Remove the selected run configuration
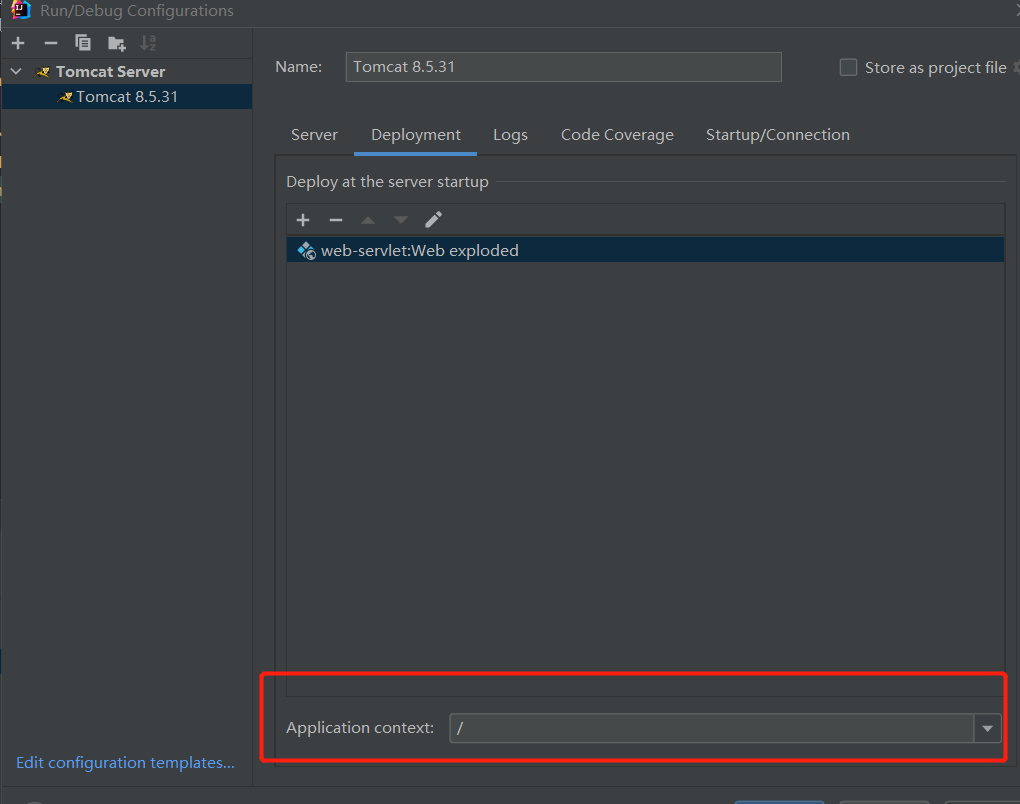The width and height of the screenshot is (1020, 804). click(x=51, y=43)
